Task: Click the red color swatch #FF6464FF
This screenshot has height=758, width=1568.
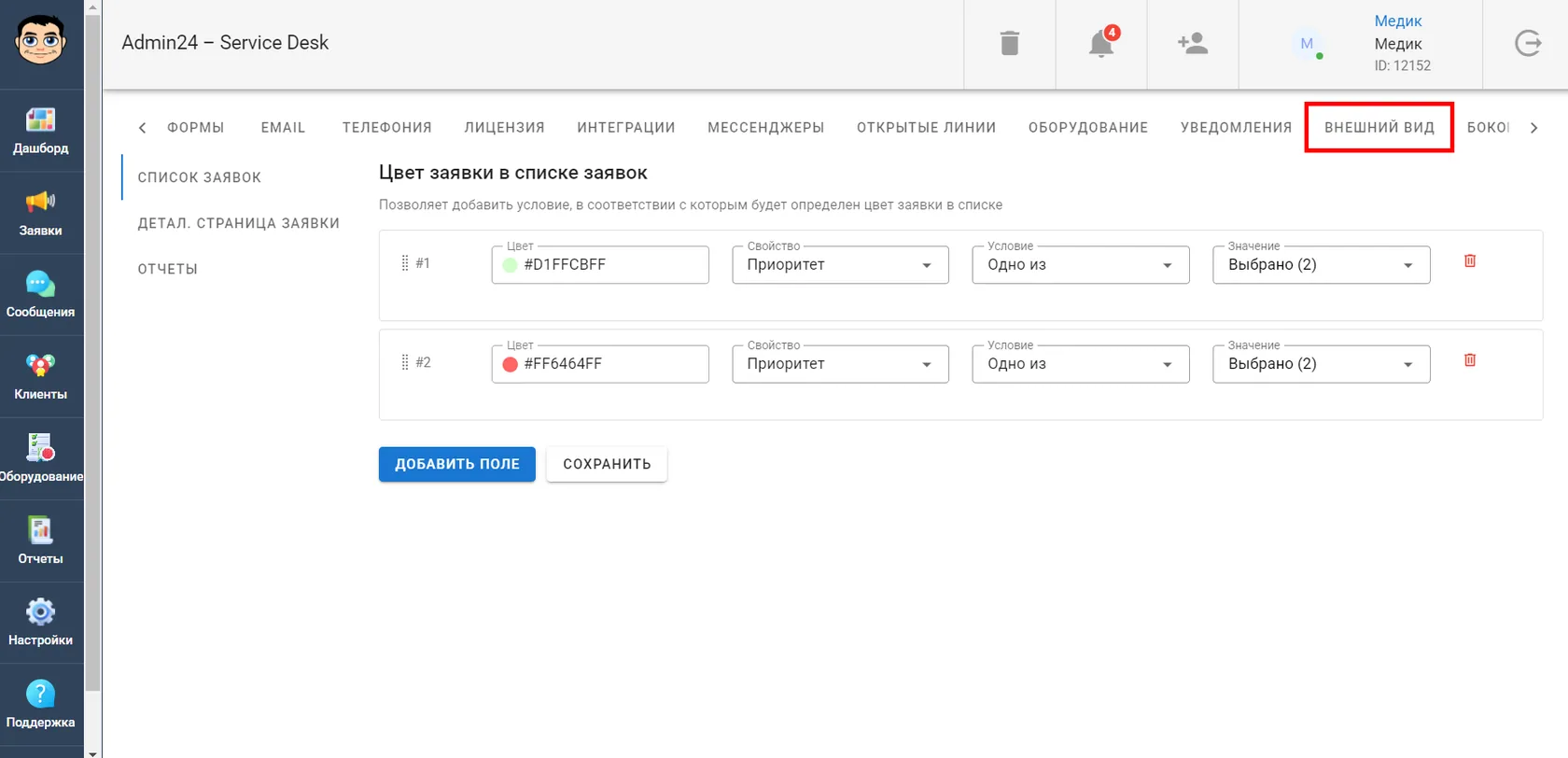Action: point(510,364)
